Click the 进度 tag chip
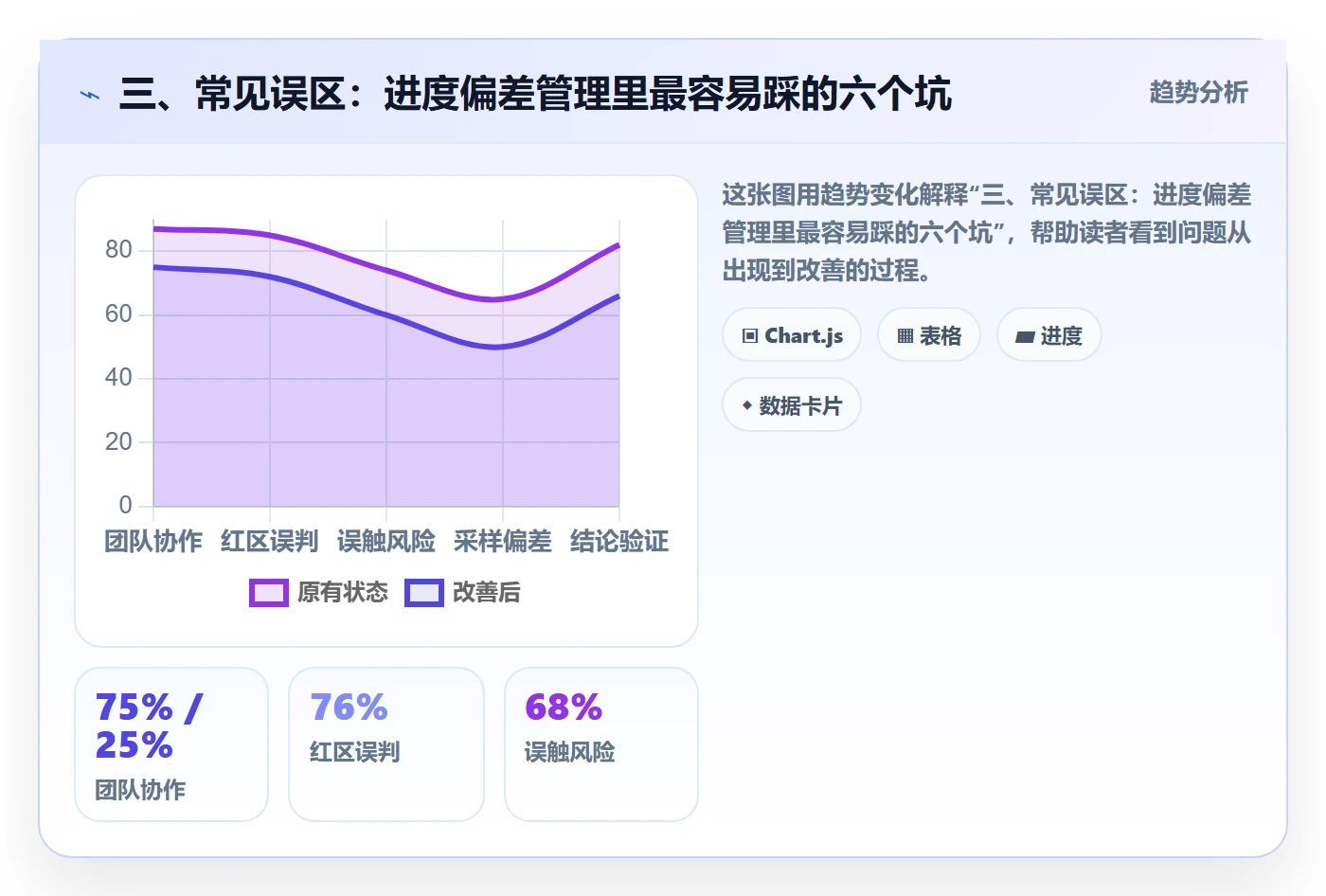 click(x=1049, y=335)
